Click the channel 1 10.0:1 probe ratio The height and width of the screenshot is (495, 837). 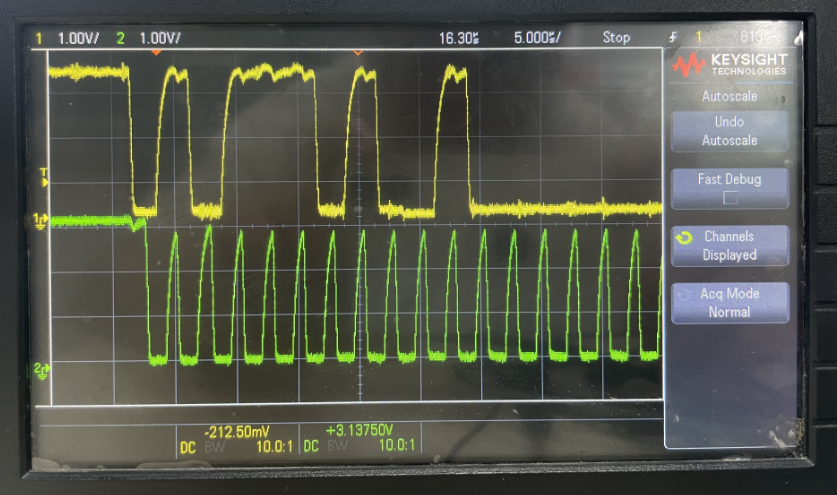[274, 446]
